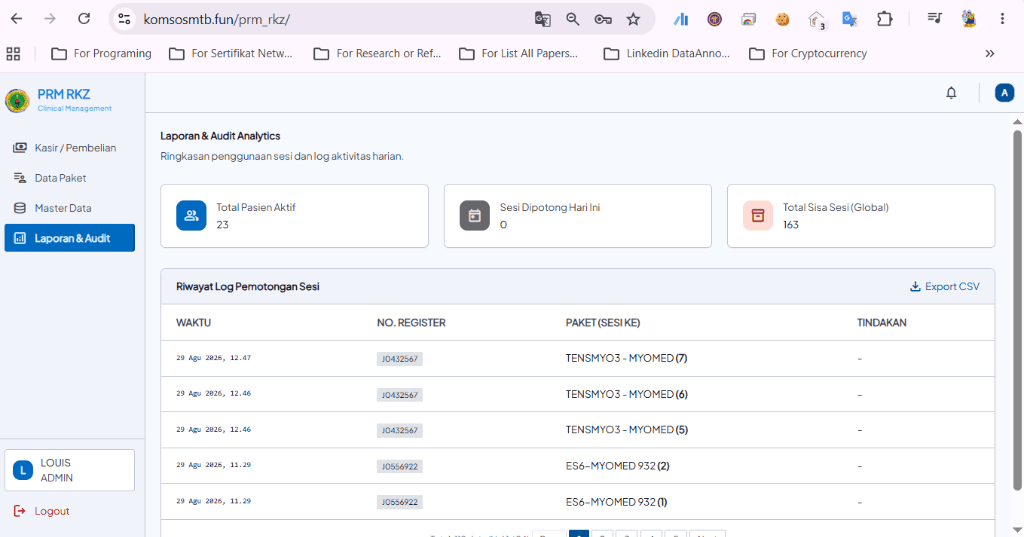Click the translate page icon in address bar
The height and width of the screenshot is (537, 1024).
[x=542, y=20]
